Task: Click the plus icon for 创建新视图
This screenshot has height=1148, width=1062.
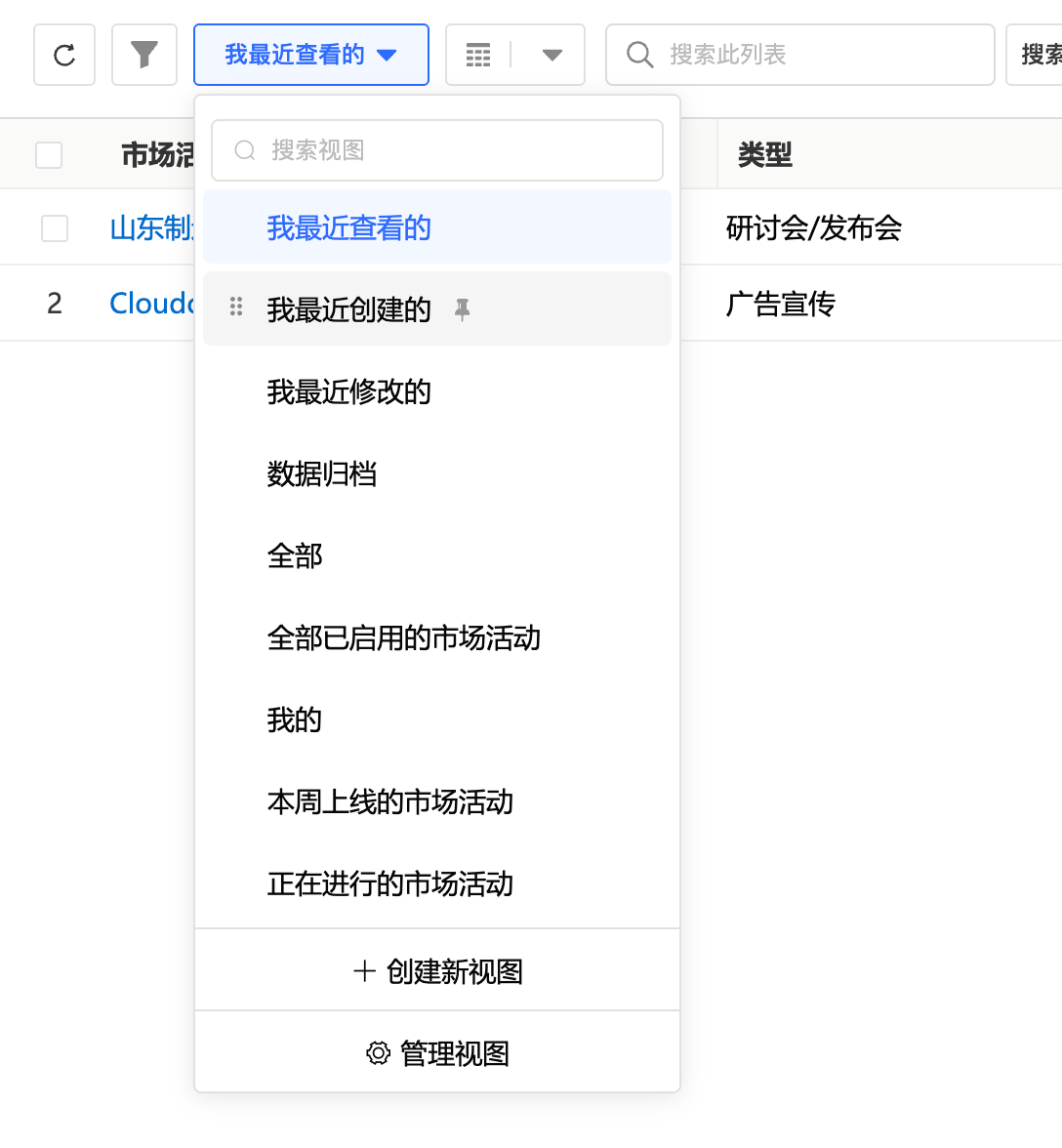Action: click(364, 971)
